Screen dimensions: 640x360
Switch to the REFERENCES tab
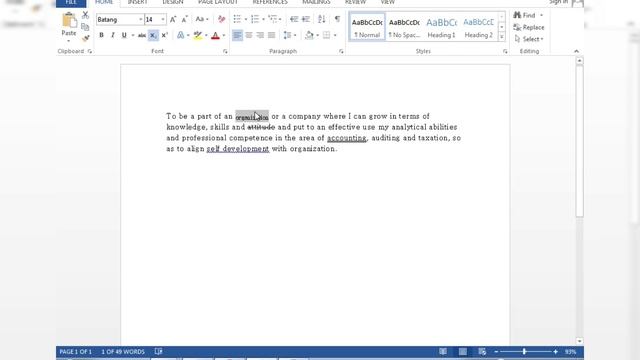click(270, 2)
